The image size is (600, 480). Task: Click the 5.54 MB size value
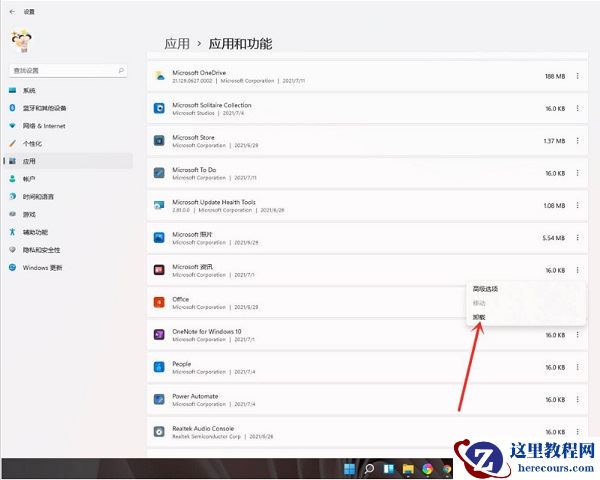[x=554, y=238]
